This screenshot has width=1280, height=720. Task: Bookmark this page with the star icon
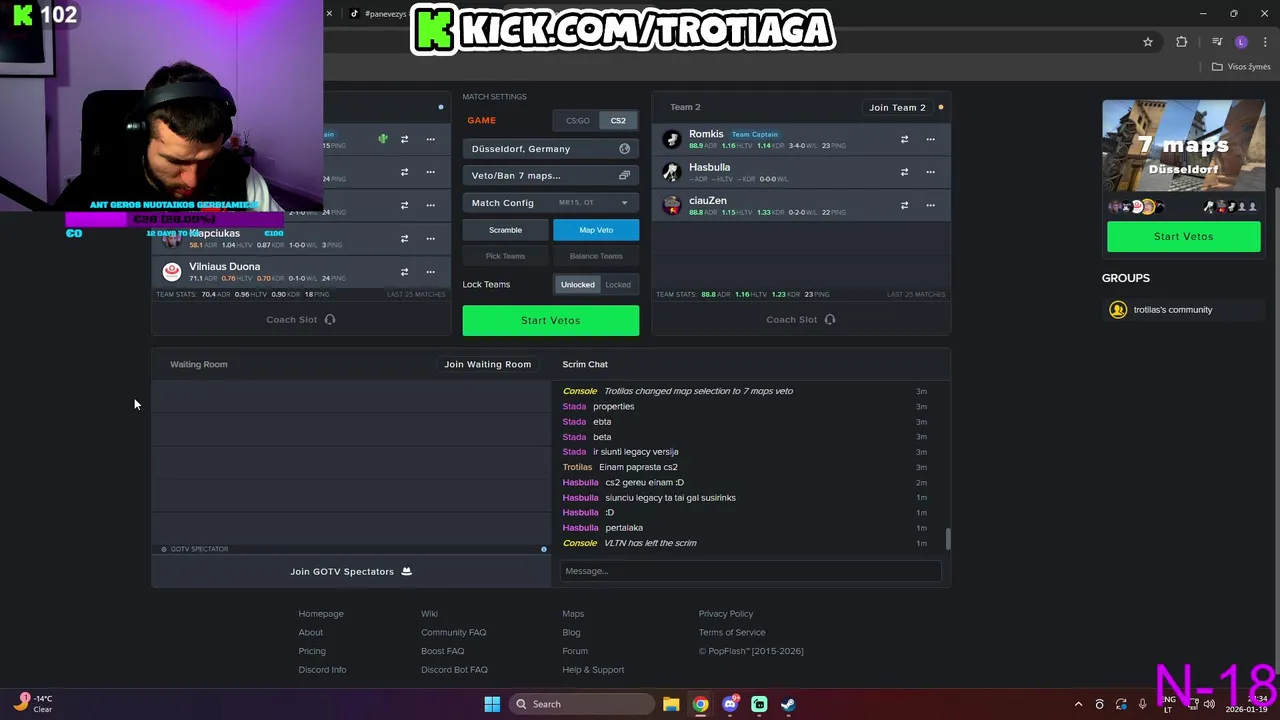1148,42
